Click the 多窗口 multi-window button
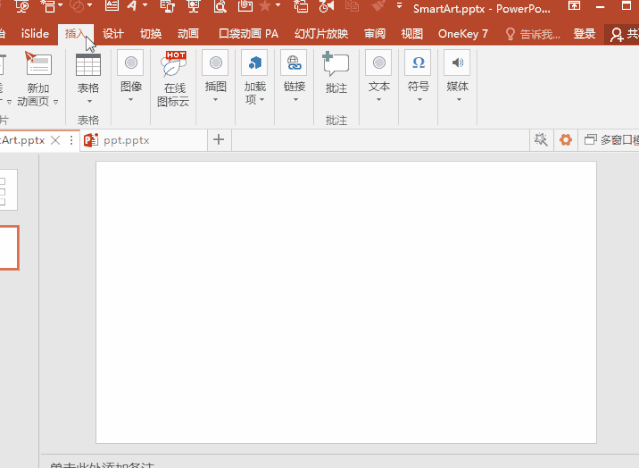Viewport: 639px width, 468px height. pos(611,140)
